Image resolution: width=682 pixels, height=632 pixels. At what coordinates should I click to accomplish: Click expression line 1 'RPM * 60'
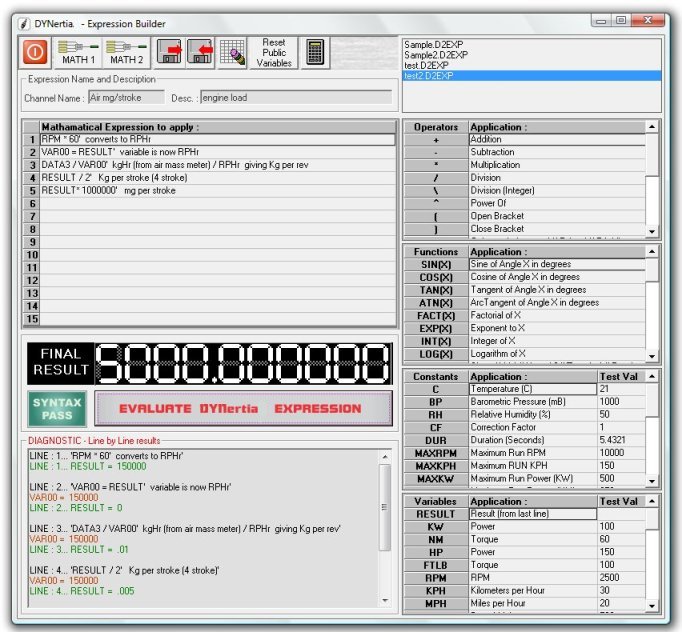[x=217, y=139]
